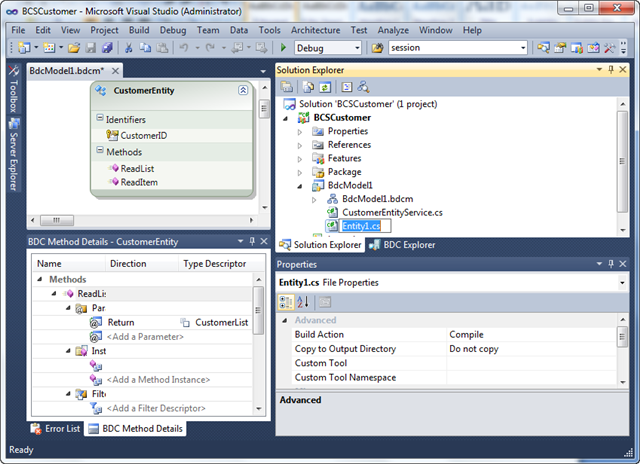Click the Save All toolbar icon
The height and width of the screenshot is (464, 640).
coord(107,48)
